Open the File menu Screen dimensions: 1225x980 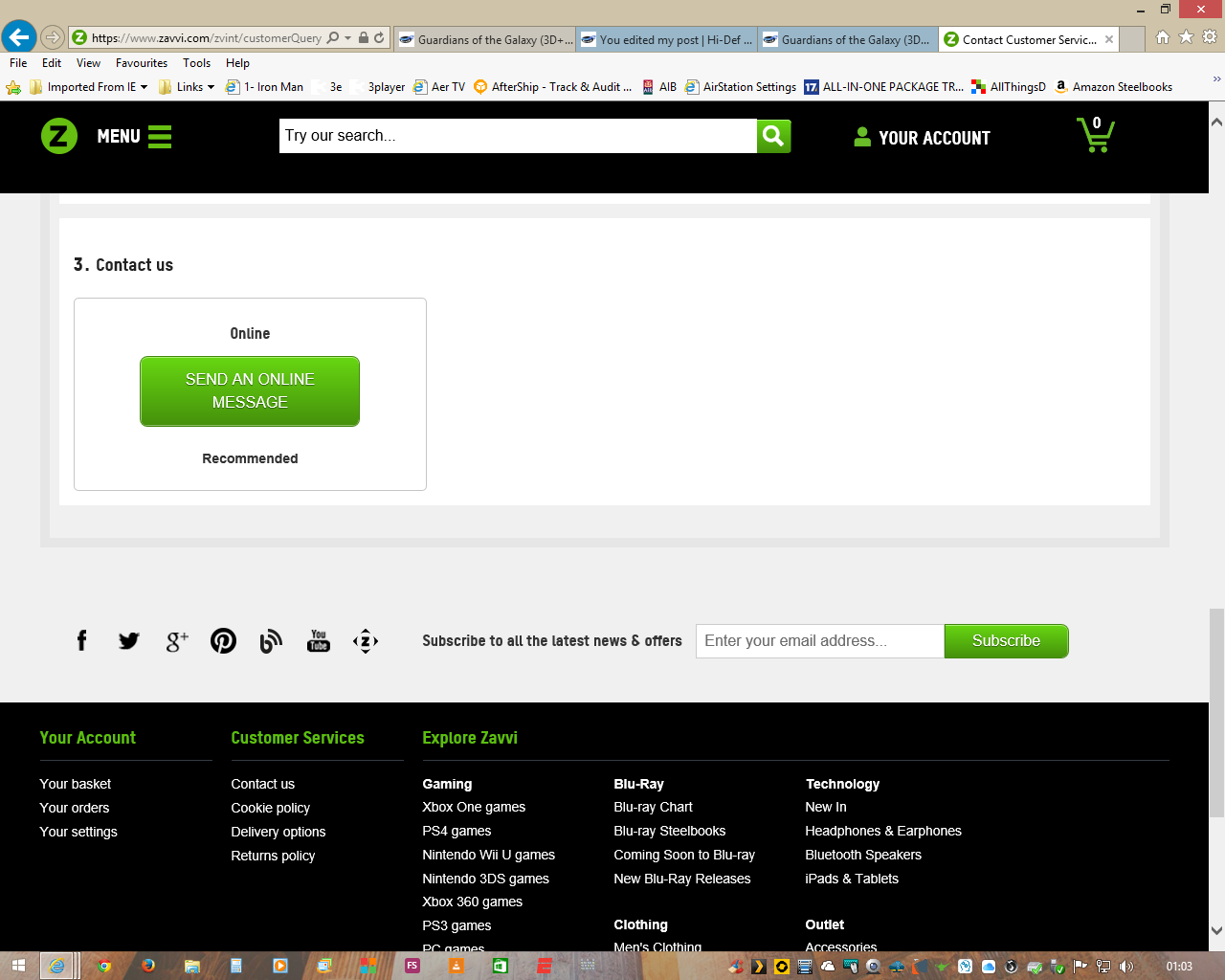(x=18, y=63)
